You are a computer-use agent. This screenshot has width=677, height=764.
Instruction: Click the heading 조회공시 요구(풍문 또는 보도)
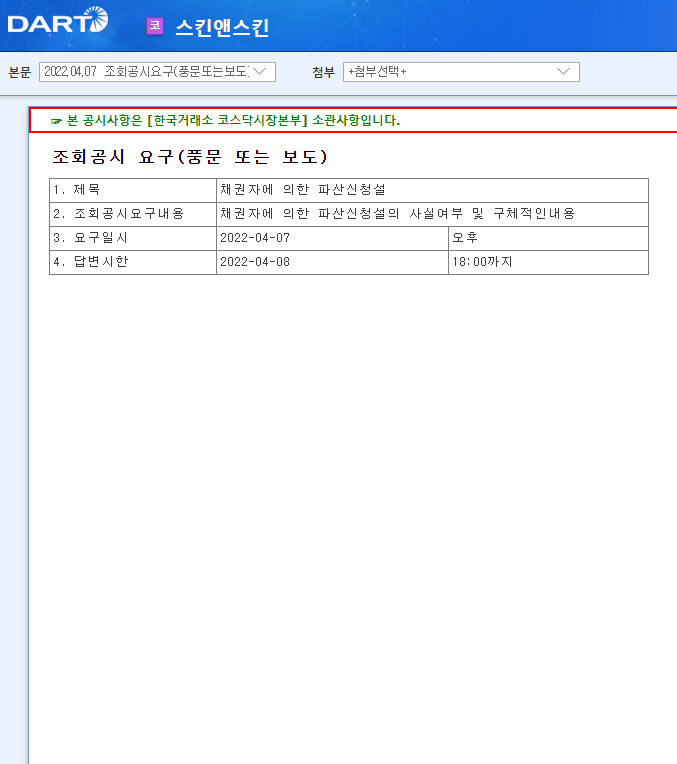point(190,157)
